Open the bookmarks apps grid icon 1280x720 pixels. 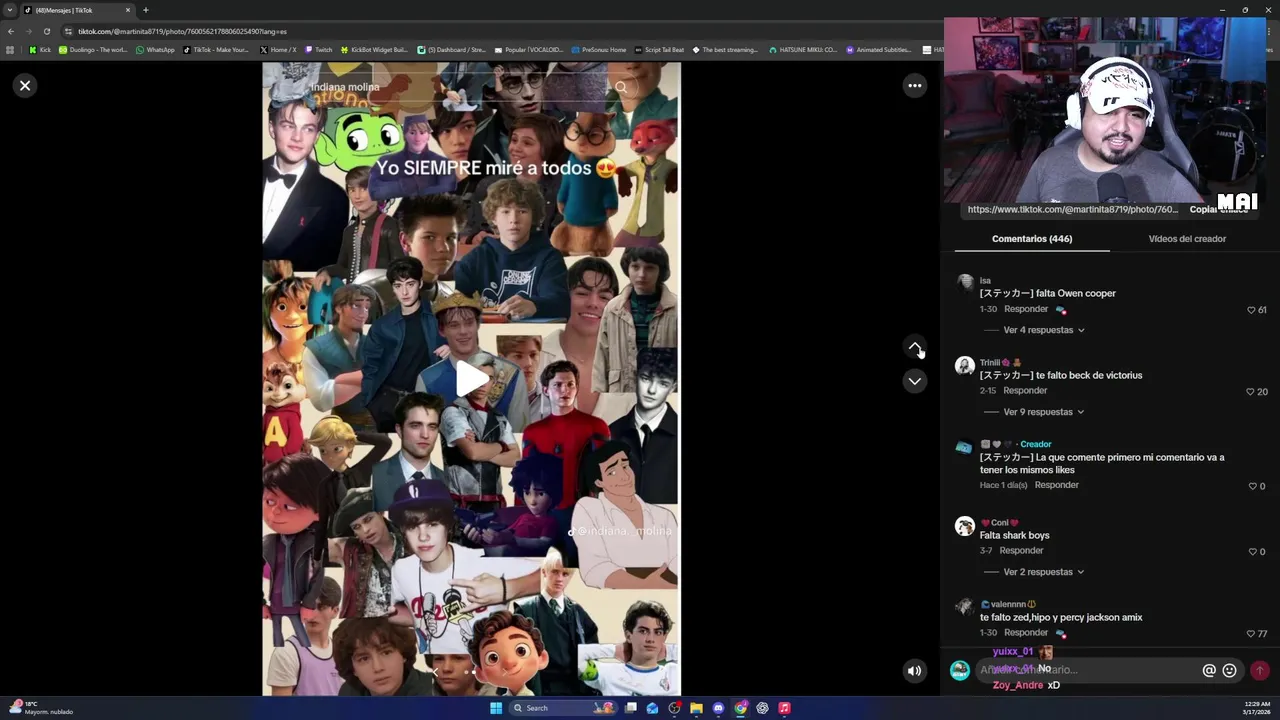tap(10, 50)
